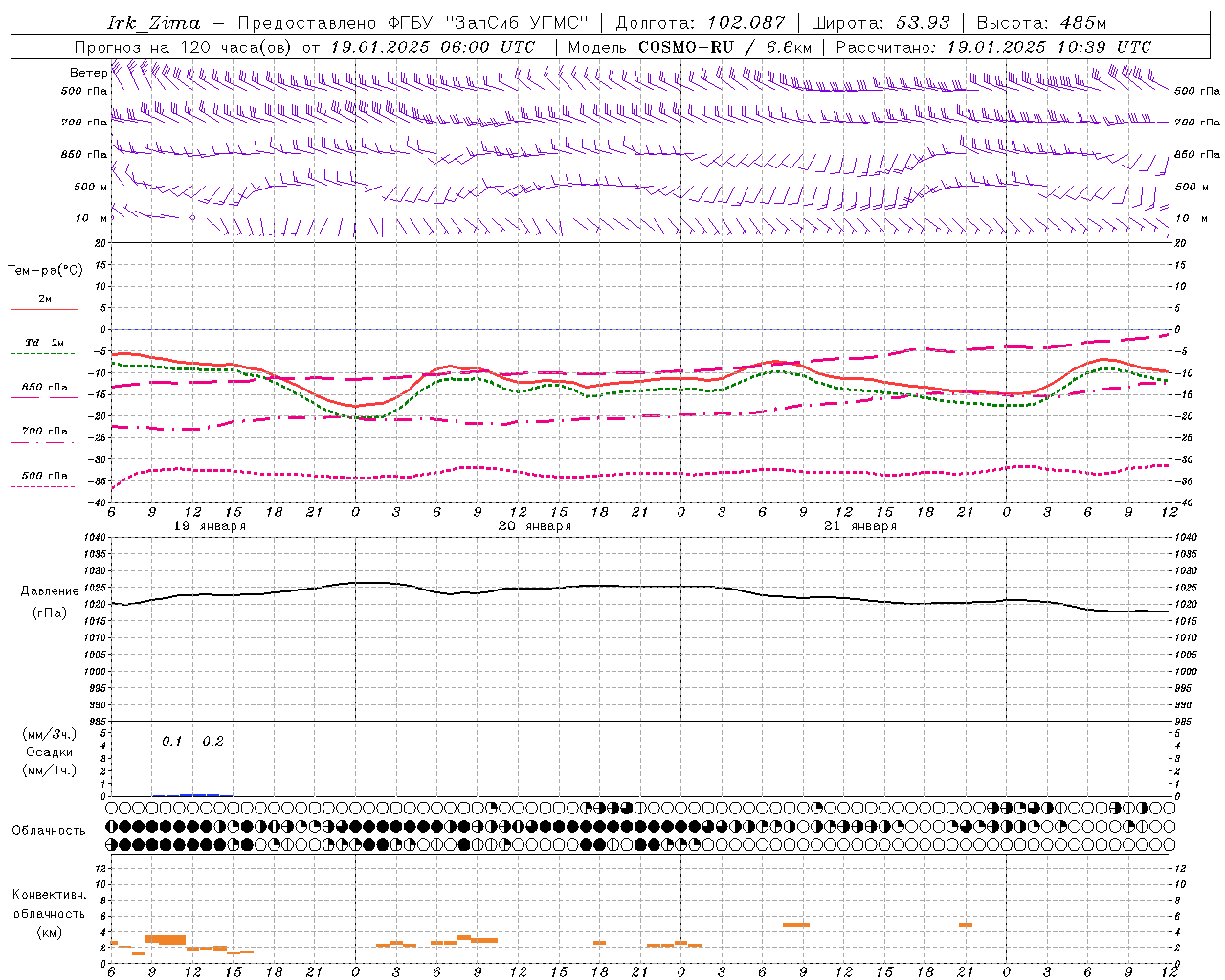Click the "Тем-ра(°C)" temperature panel label
1225x980 pixels.
(x=45, y=271)
